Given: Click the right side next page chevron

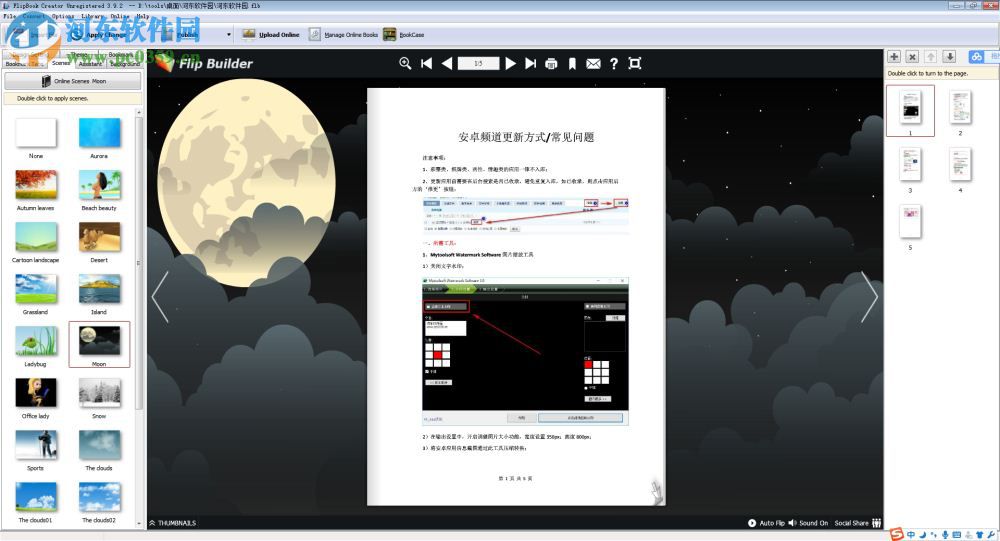Looking at the screenshot, I should coord(869,297).
